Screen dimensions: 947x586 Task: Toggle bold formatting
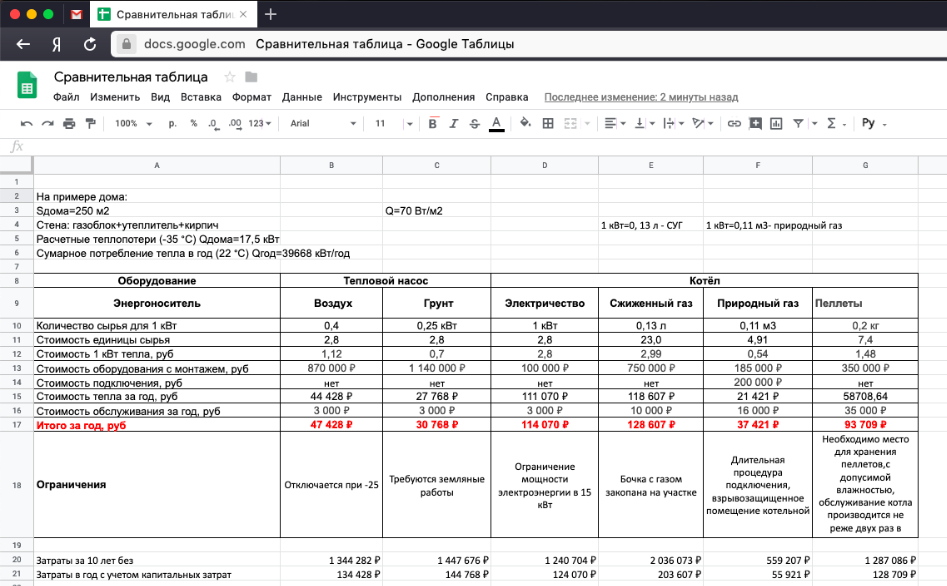(432, 124)
